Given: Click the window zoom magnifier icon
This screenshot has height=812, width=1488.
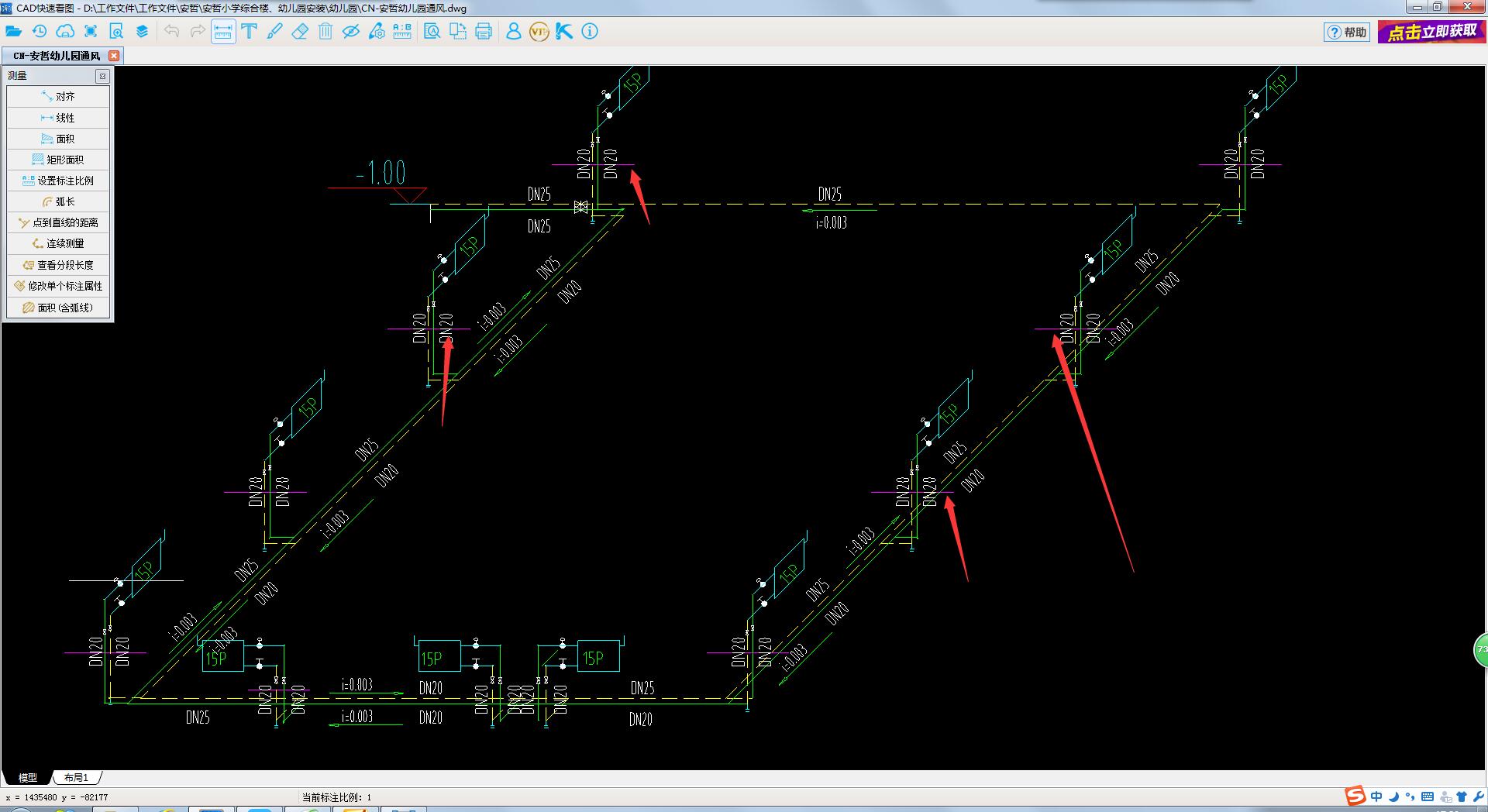Looking at the screenshot, I should click(116, 32).
